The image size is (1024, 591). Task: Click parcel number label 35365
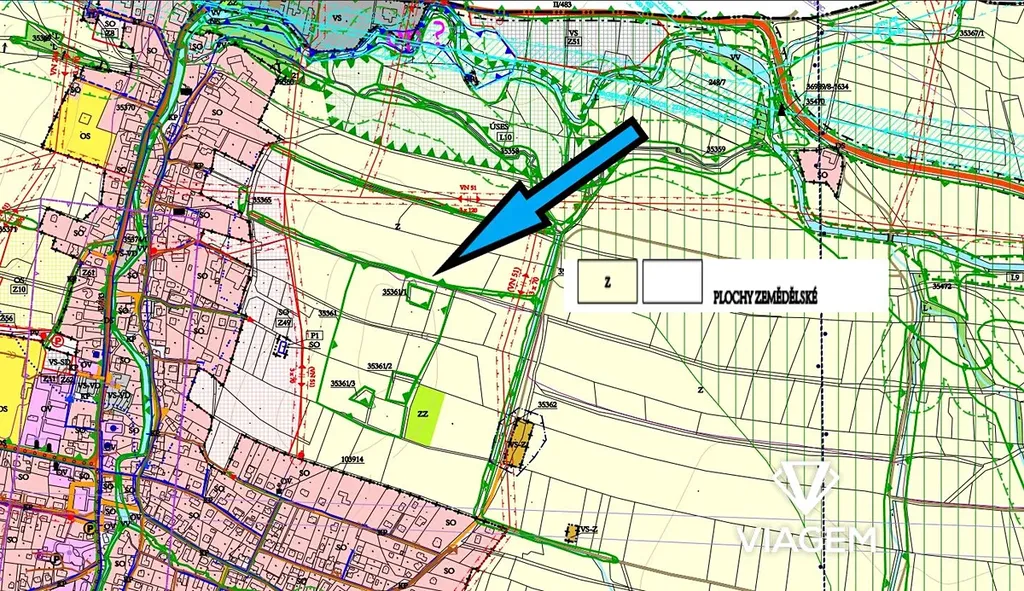[x=262, y=200]
